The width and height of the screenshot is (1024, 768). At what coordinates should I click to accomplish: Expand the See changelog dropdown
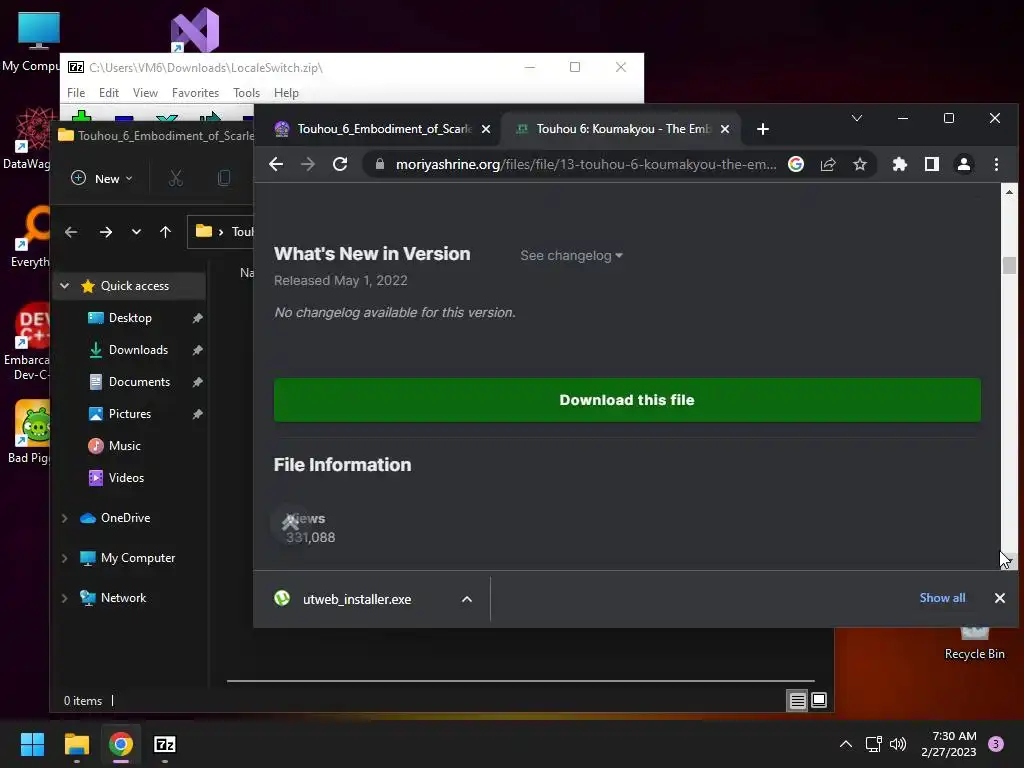[x=571, y=255]
